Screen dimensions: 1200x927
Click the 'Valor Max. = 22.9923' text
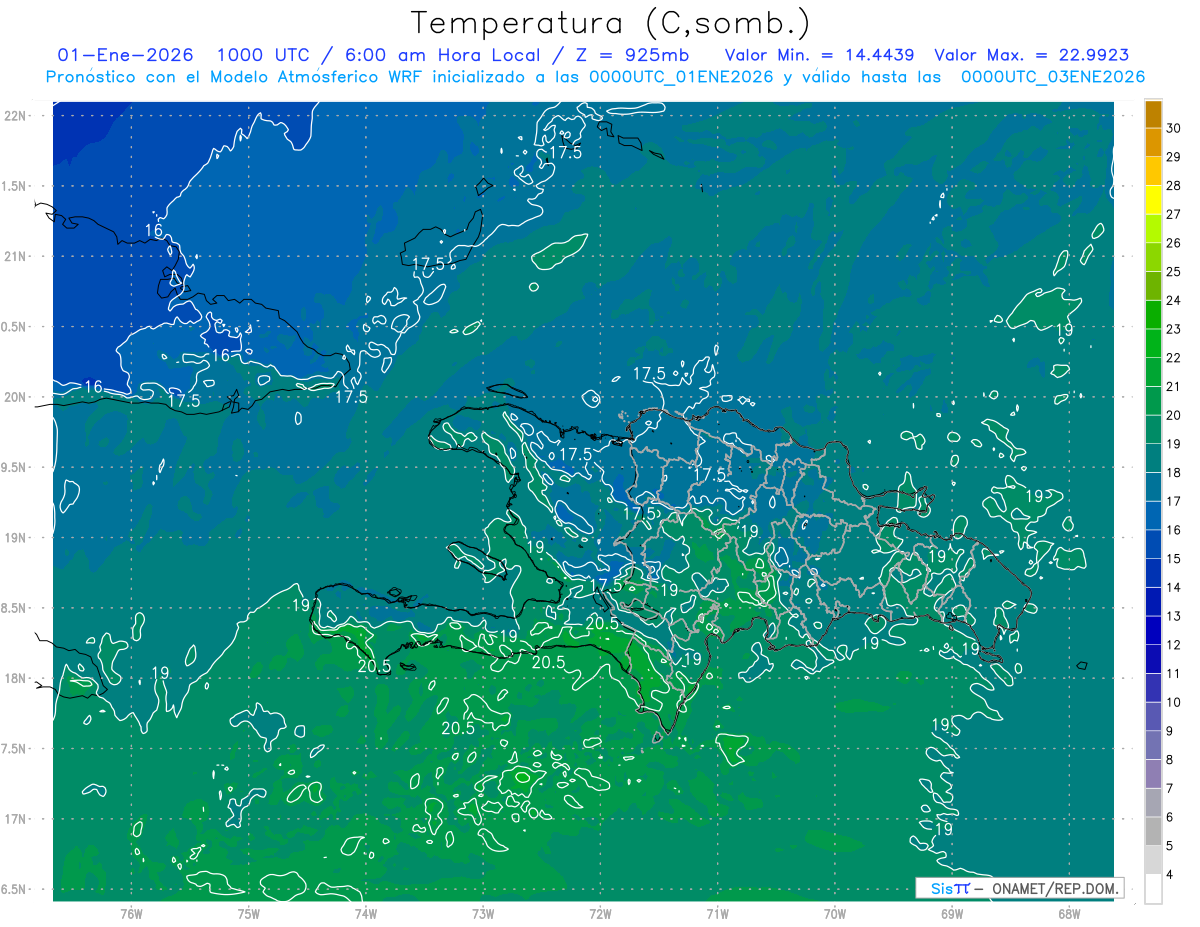tap(1032, 56)
